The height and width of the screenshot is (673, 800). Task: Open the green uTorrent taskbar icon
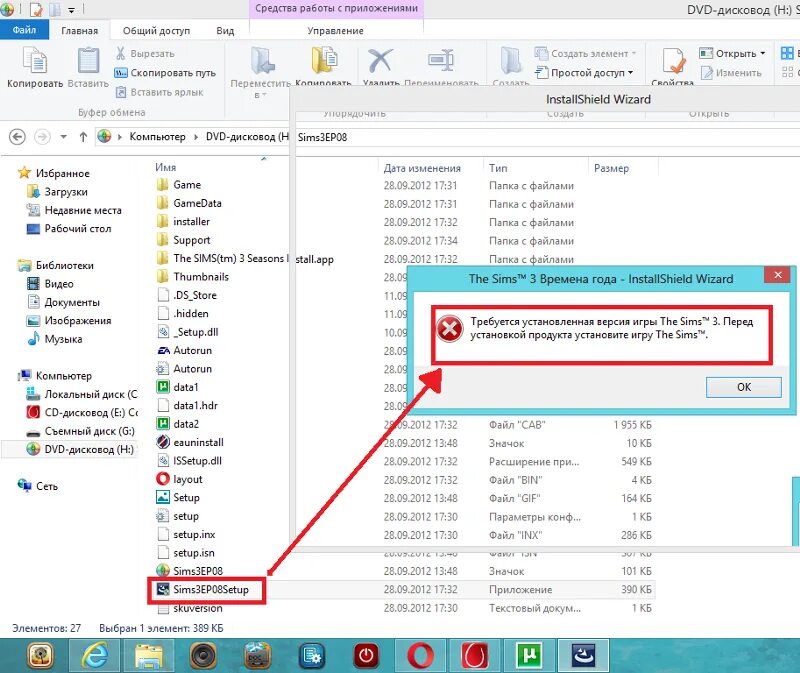pyautogui.click(x=529, y=655)
